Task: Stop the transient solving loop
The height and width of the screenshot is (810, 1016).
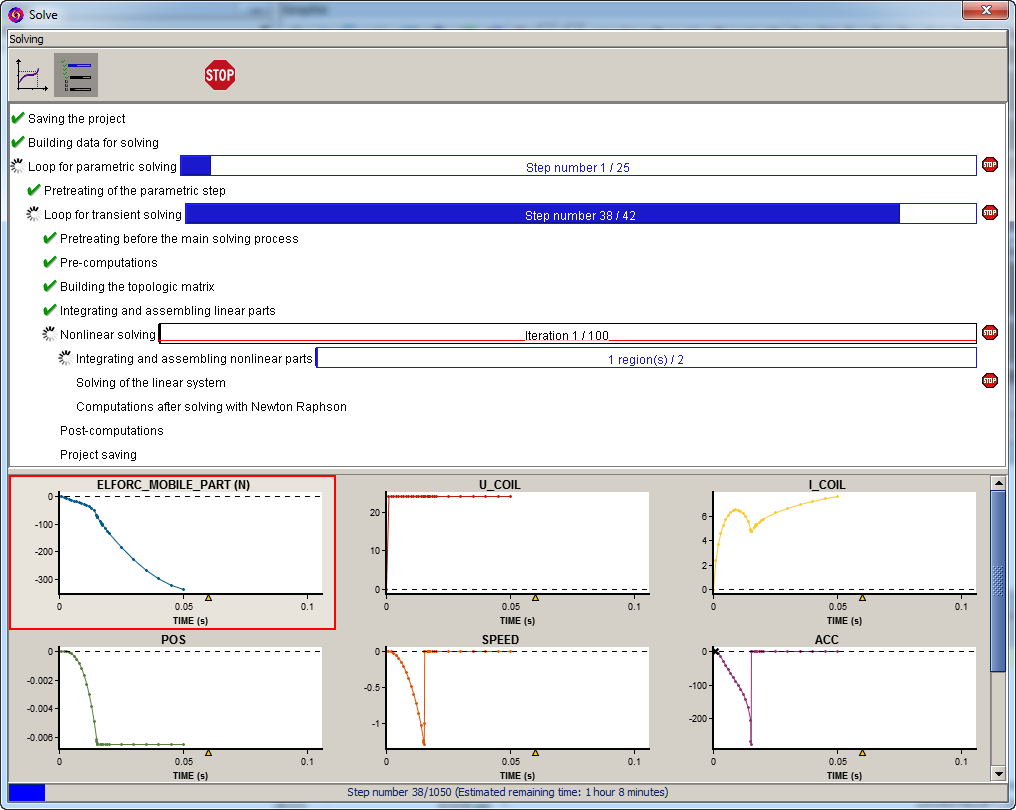Action: 989,213
